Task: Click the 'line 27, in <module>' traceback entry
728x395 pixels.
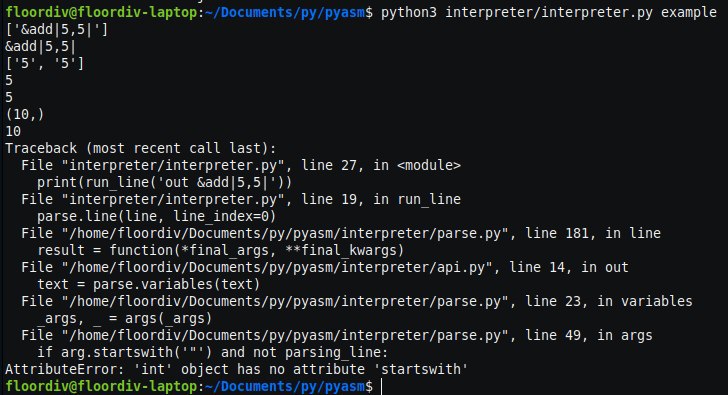Action: click(x=241, y=165)
